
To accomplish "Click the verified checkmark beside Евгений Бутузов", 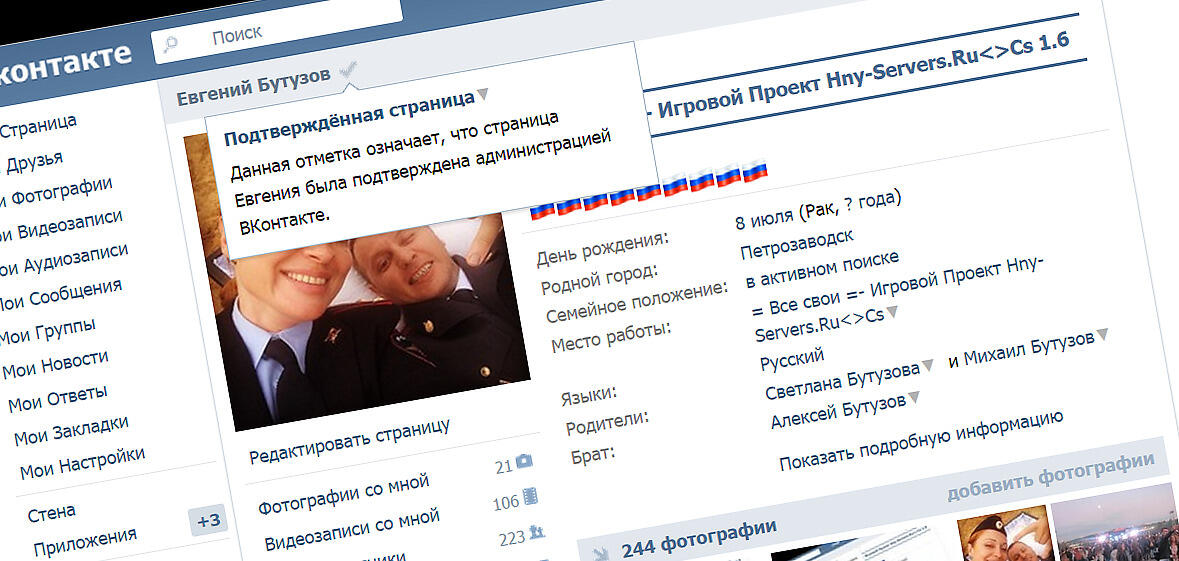I will [x=349, y=71].
